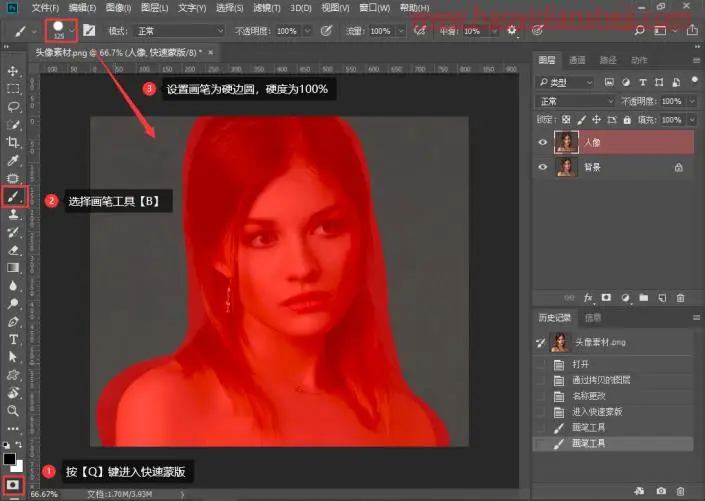The height and width of the screenshot is (501, 705).
Task: Select the Rectangular Marquee tool
Action: [13, 89]
